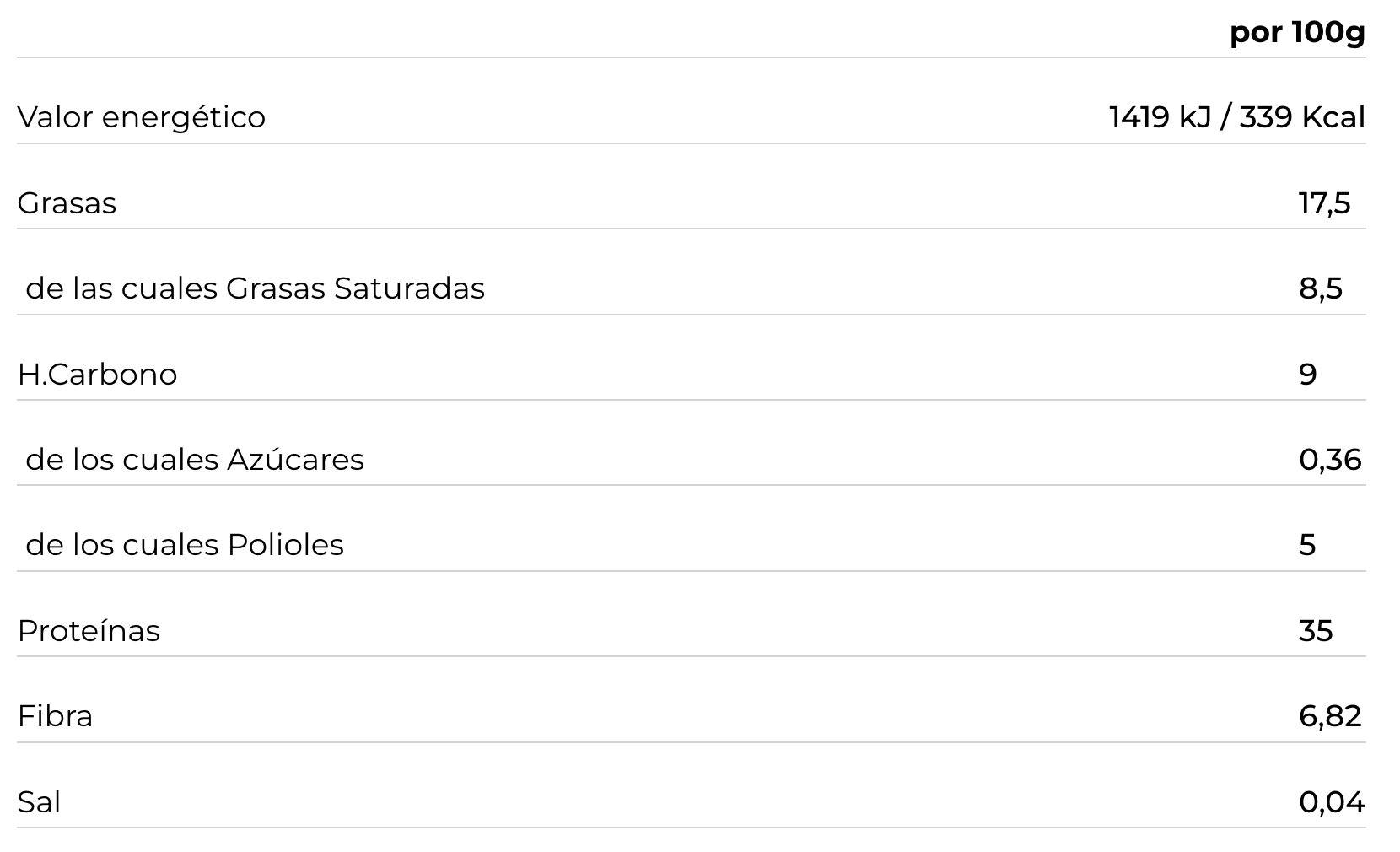Select the "Valor energético" row label
Screen dimensions: 1400x852
(x=141, y=117)
